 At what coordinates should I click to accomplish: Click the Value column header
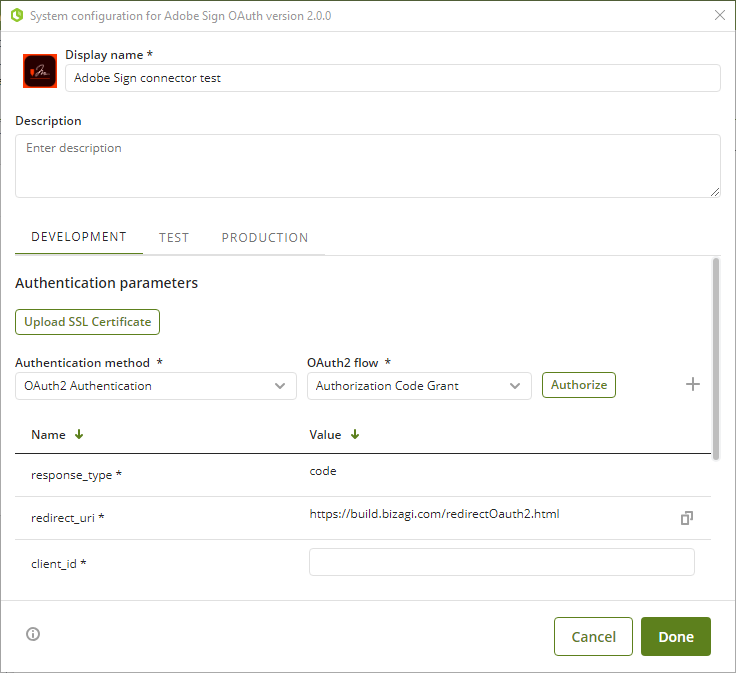325,435
